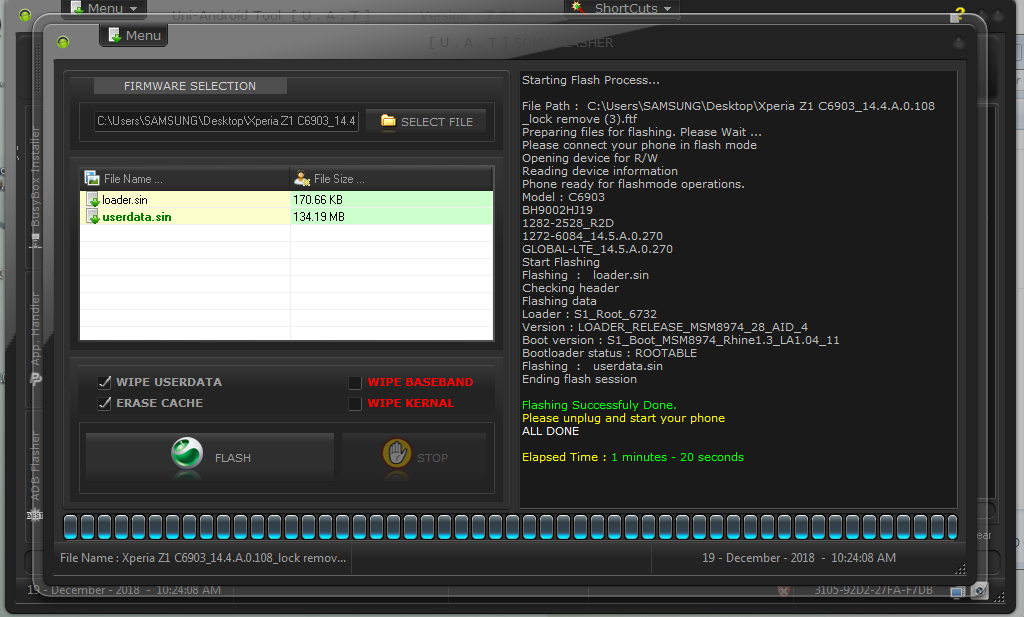
Task: Open the main window Menu dropdown
Action: click(x=104, y=8)
